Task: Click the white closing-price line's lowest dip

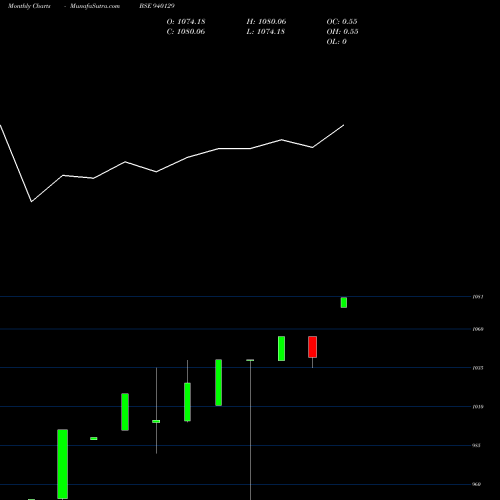Action: (32, 201)
